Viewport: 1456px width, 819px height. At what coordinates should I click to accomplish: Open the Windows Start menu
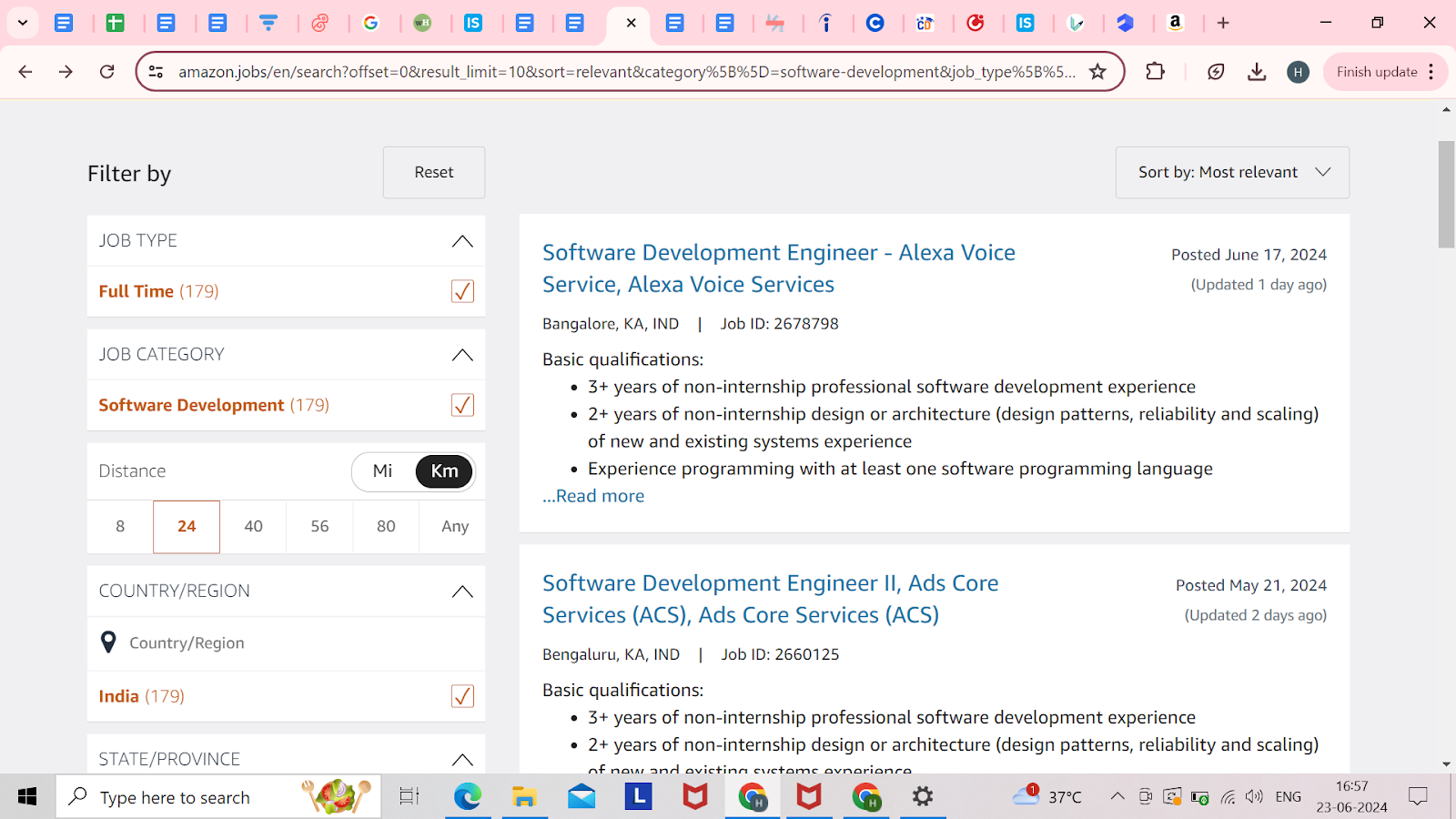point(27,797)
